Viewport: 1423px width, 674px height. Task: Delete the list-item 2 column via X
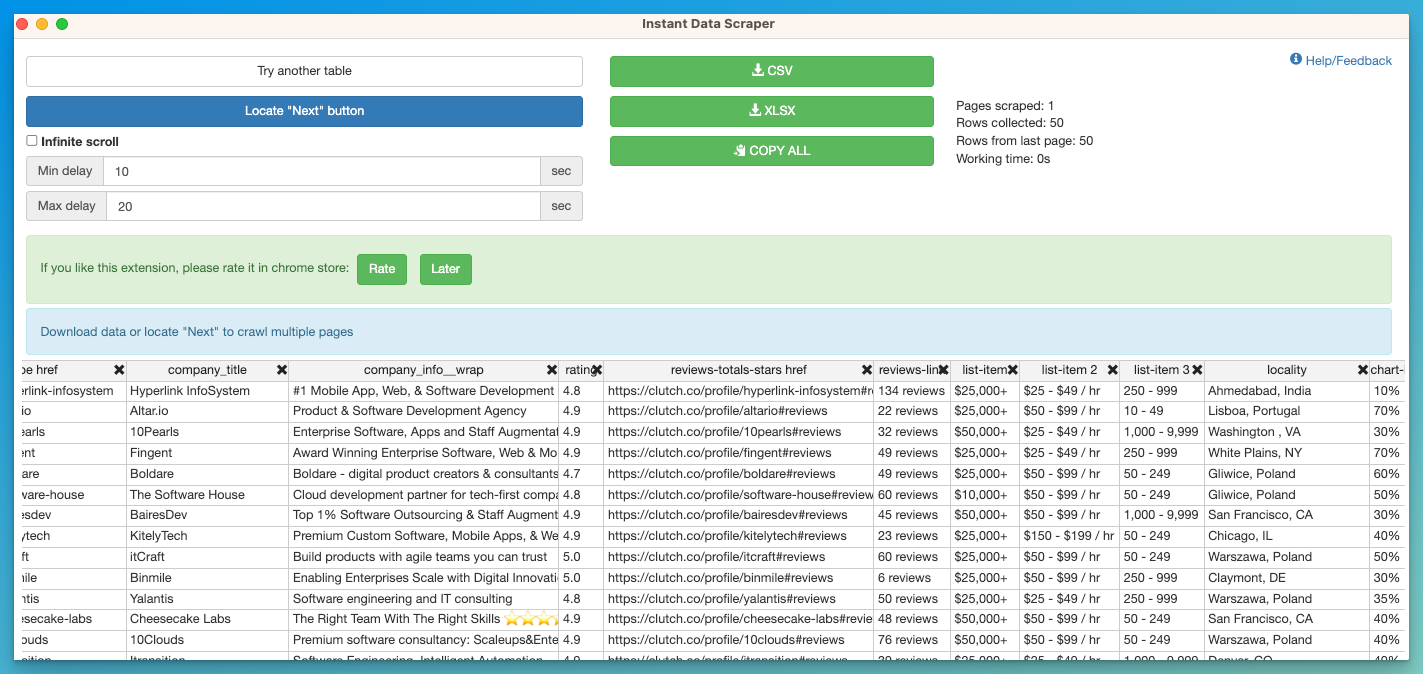(1112, 370)
